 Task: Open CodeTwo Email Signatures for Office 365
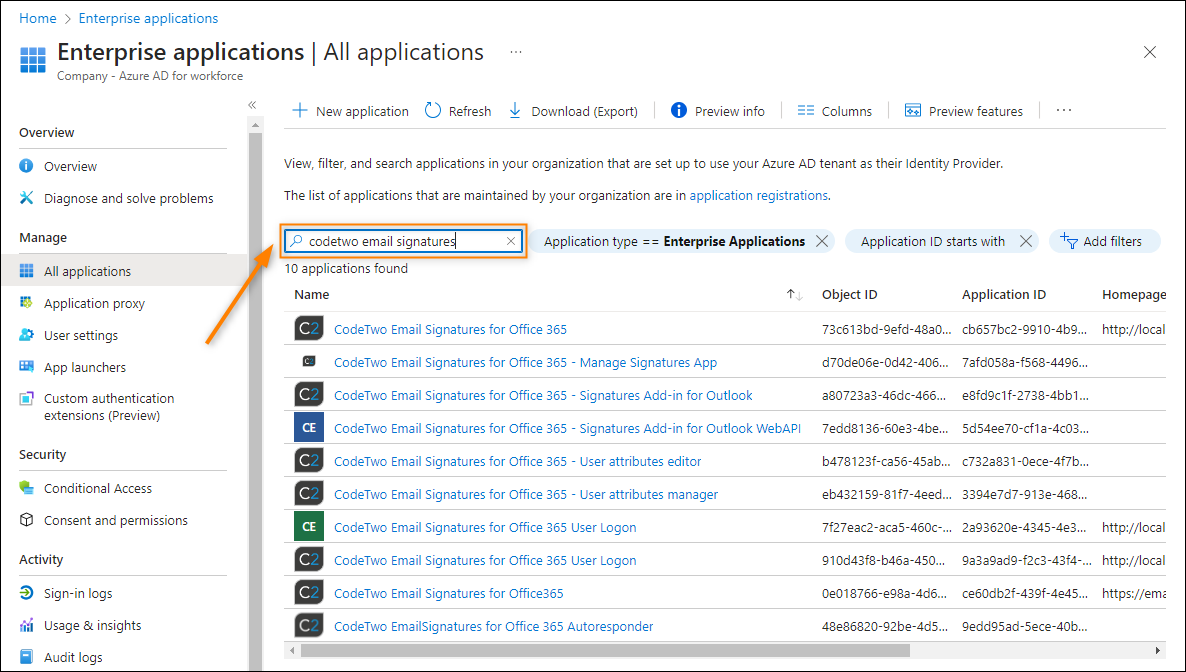click(x=449, y=328)
